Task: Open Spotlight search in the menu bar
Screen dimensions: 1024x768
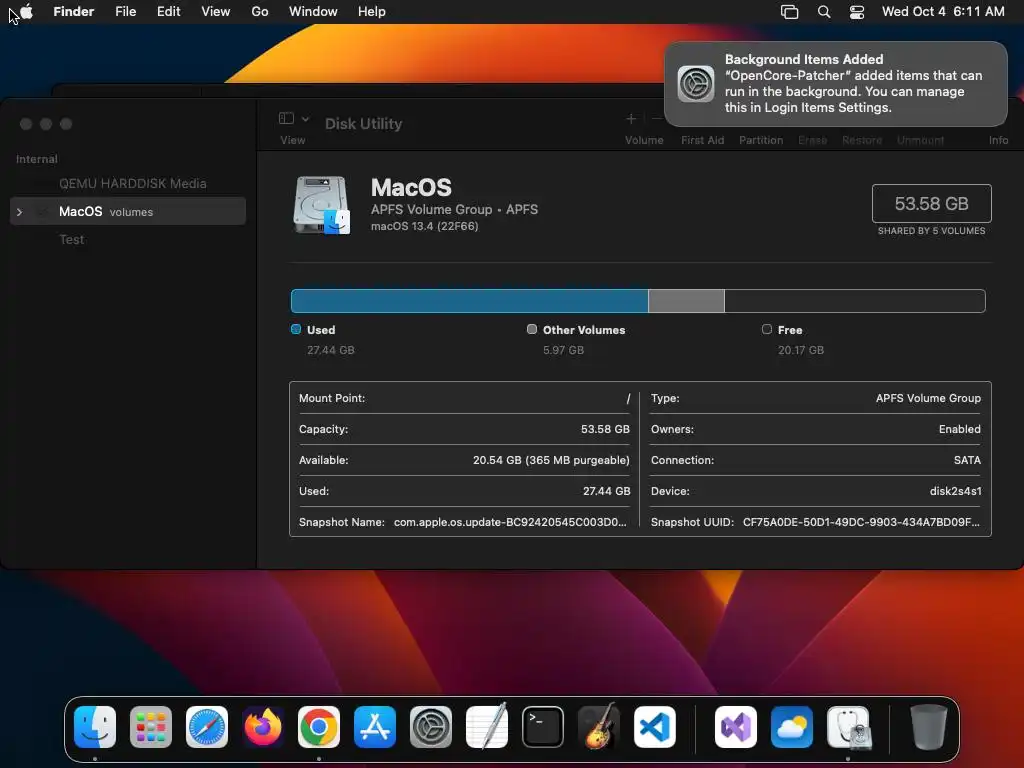Action: 824,12
